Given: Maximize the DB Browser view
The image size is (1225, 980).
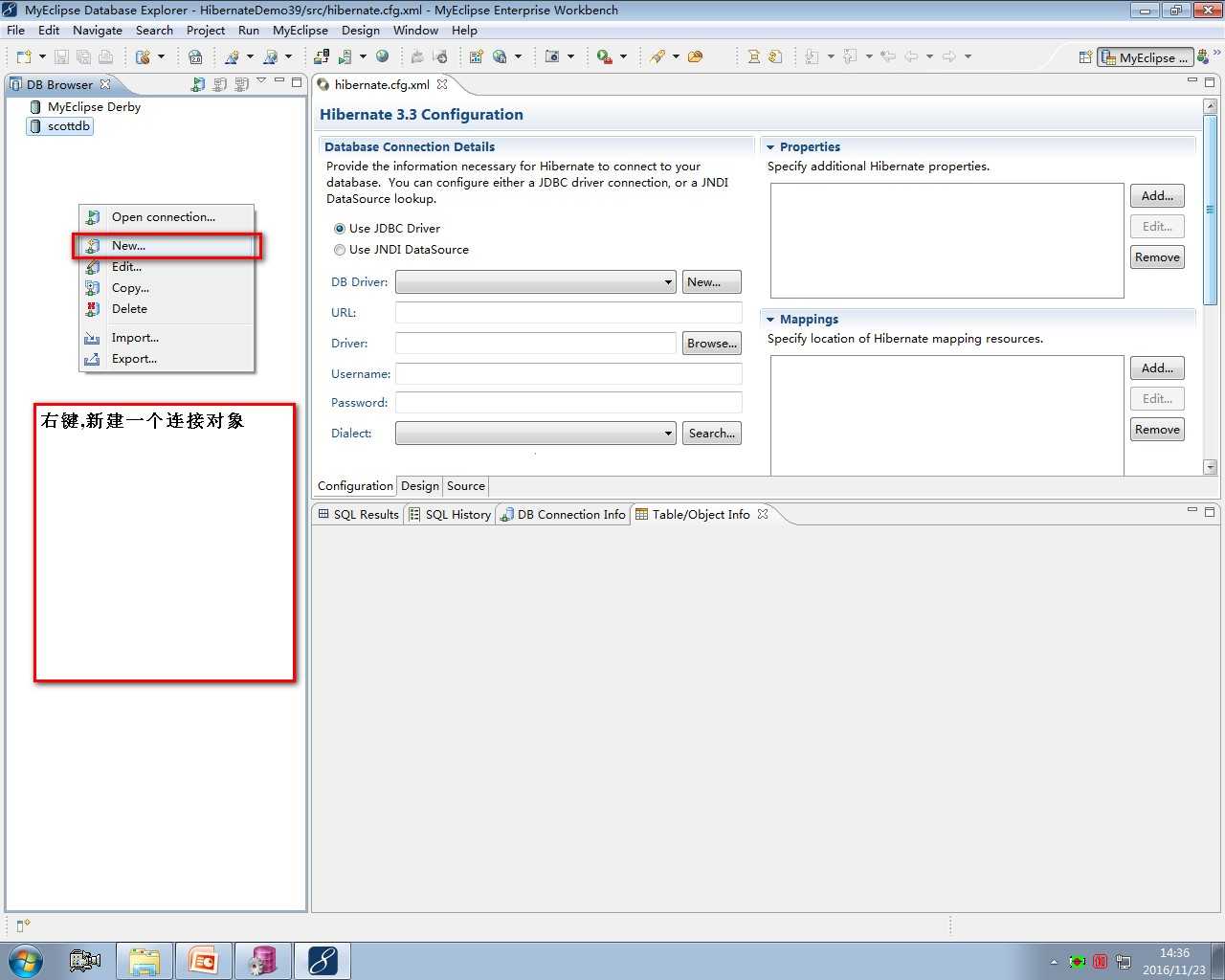Looking at the screenshot, I should tap(297, 82).
